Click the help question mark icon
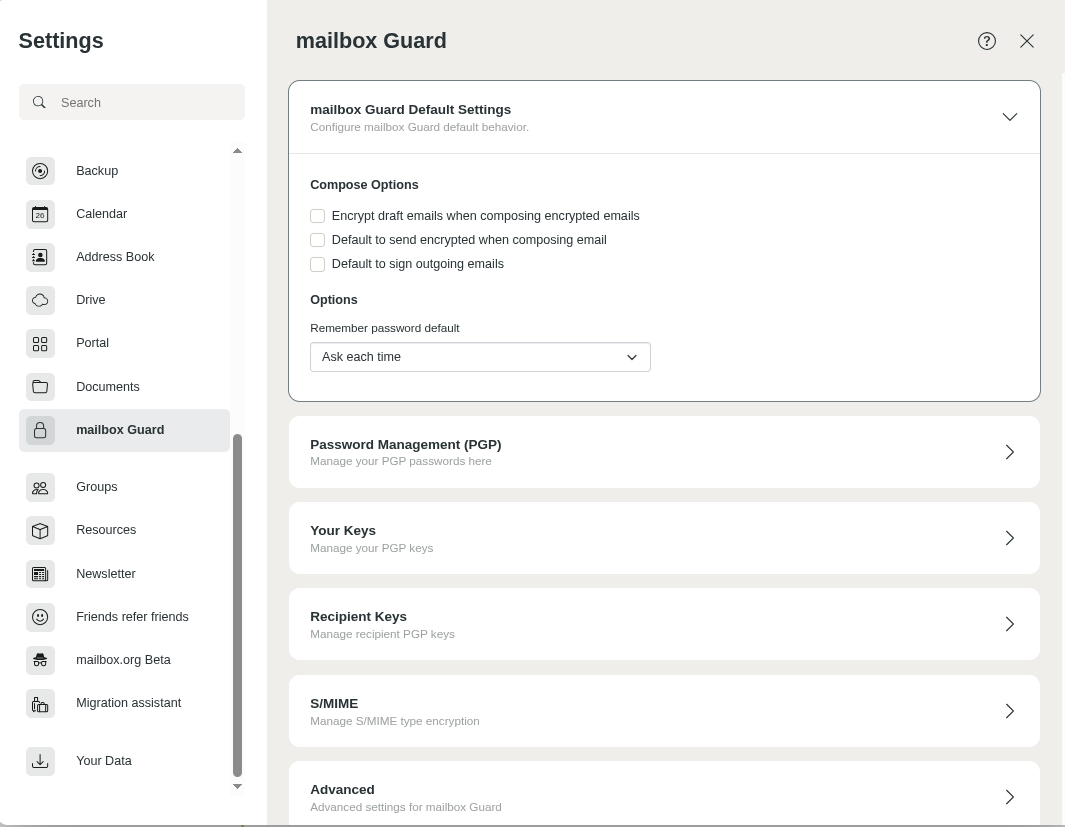The height and width of the screenshot is (827, 1065). [x=987, y=41]
